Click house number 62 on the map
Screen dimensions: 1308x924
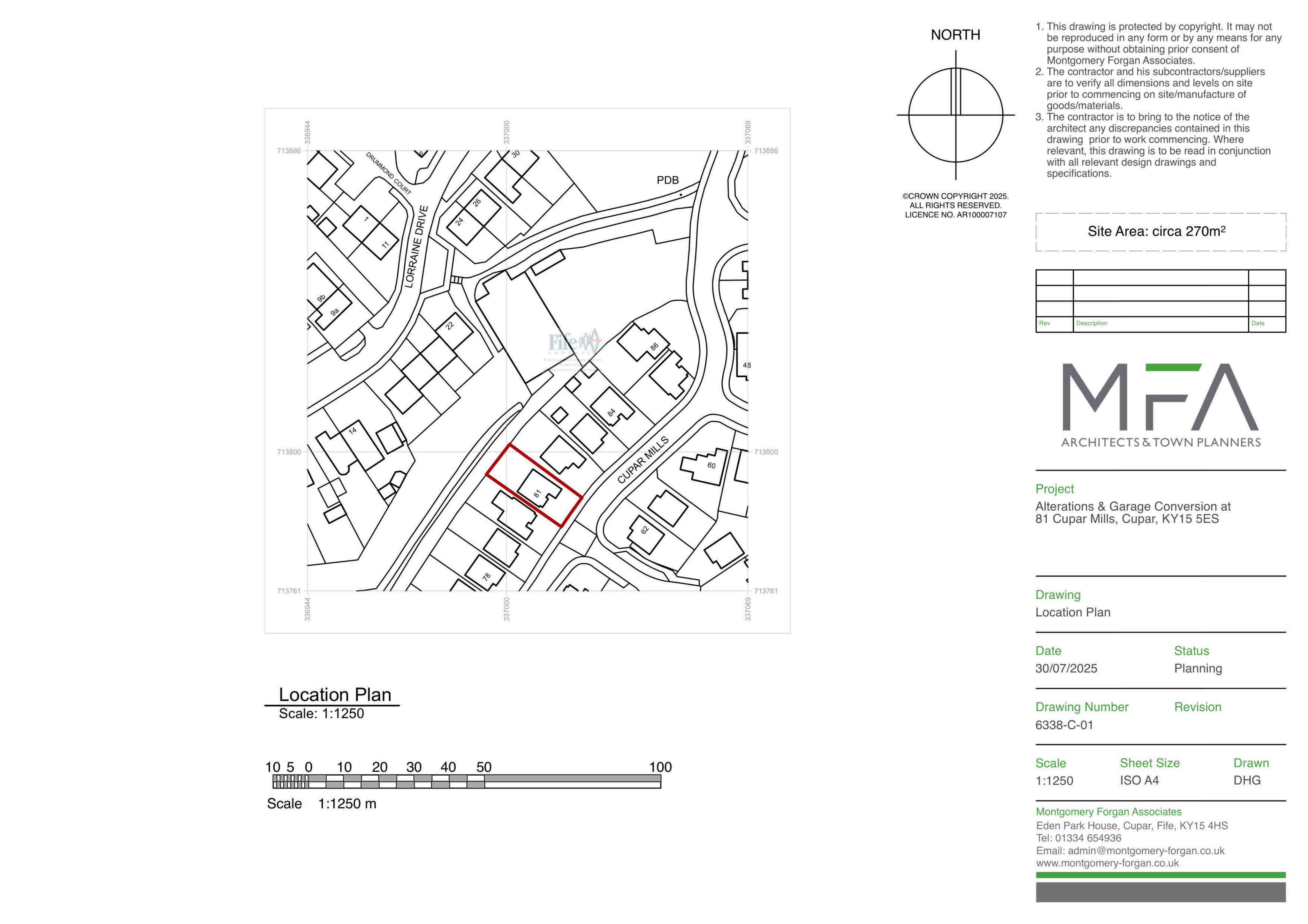(644, 530)
